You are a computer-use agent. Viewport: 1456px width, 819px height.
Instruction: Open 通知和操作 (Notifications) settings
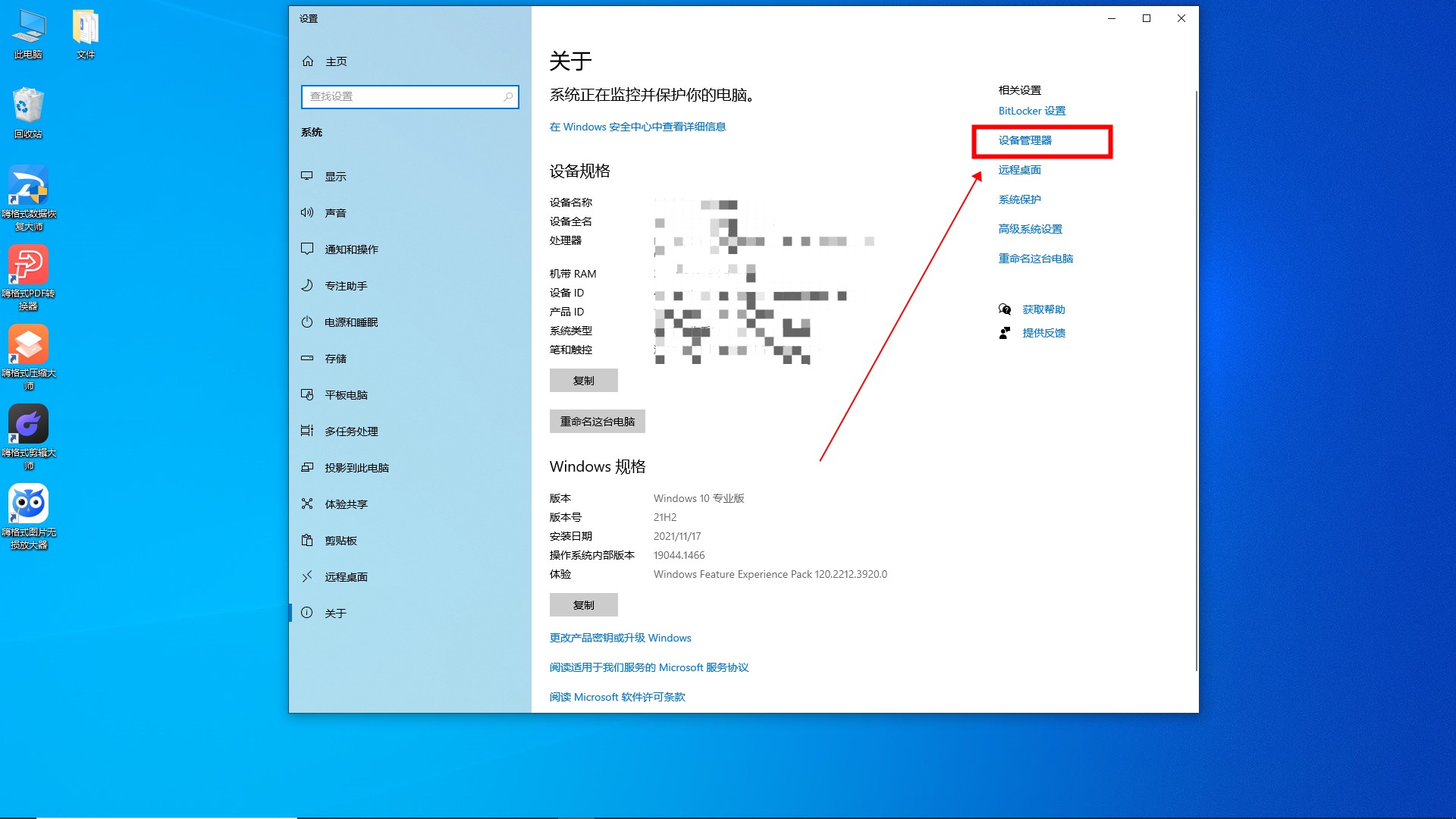pyautogui.click(x=353, y=249)
